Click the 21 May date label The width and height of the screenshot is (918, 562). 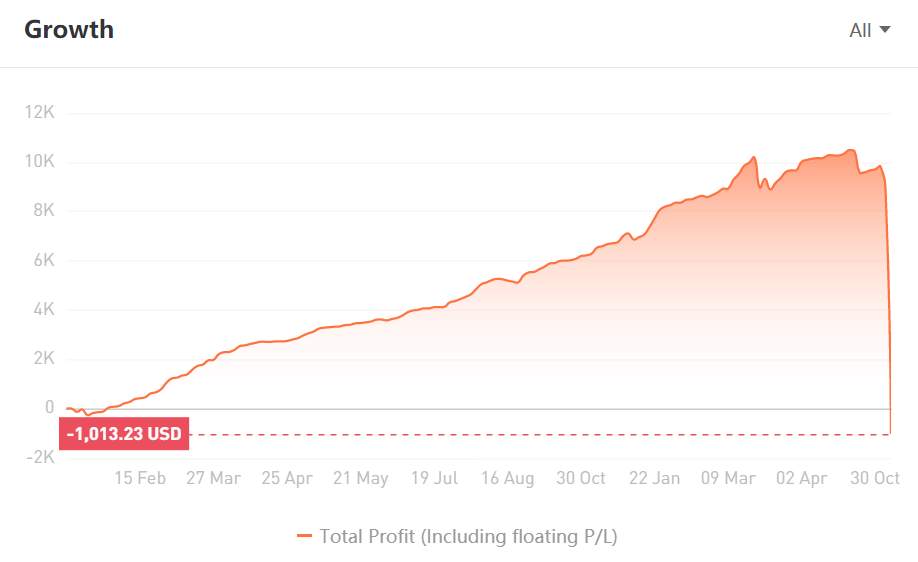click(x=361, y=478)
